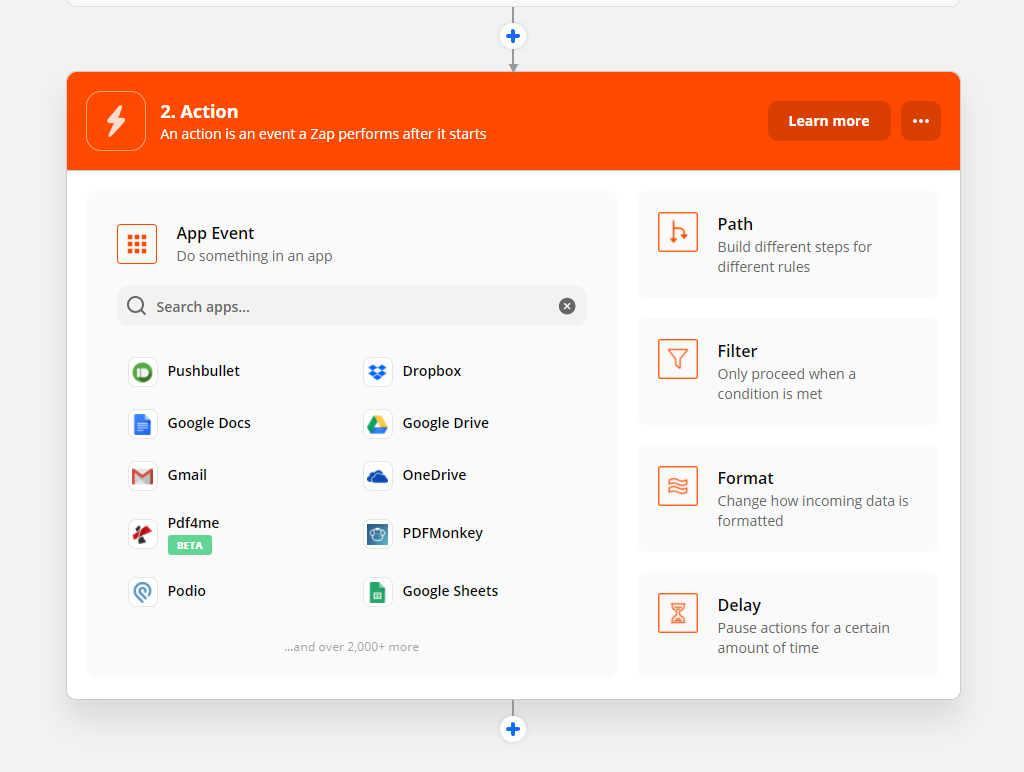The height and width of the screenshot is (772, 1024).
Task: Click plus button below Action card
Action: tap(513, 729)
